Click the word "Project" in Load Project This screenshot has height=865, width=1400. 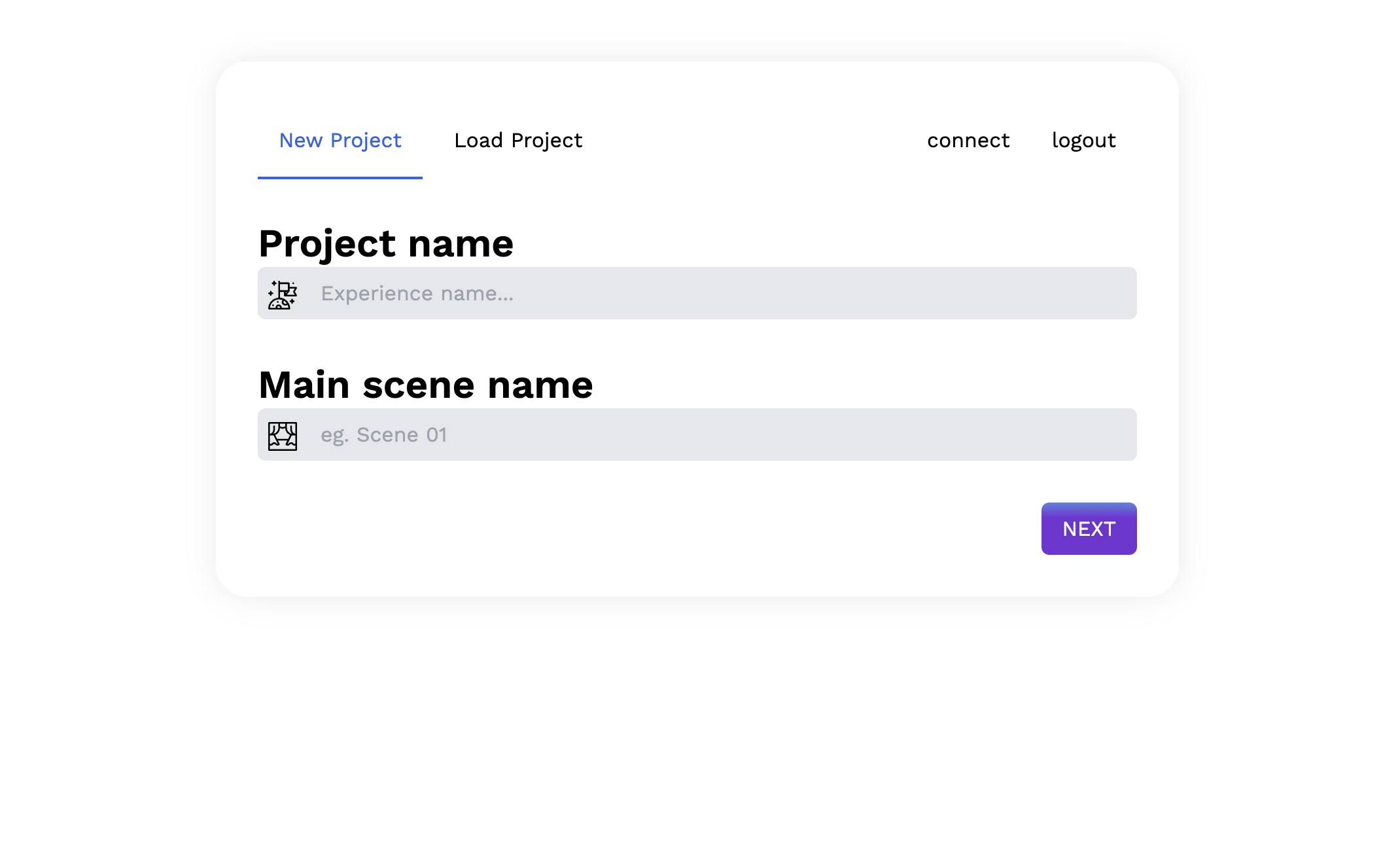[546, 141]
